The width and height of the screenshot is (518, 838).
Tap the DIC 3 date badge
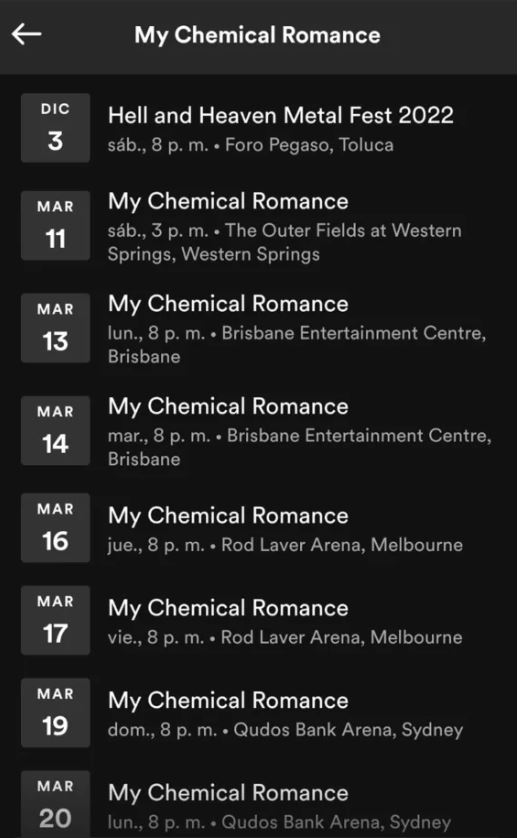tap(56, 128)
